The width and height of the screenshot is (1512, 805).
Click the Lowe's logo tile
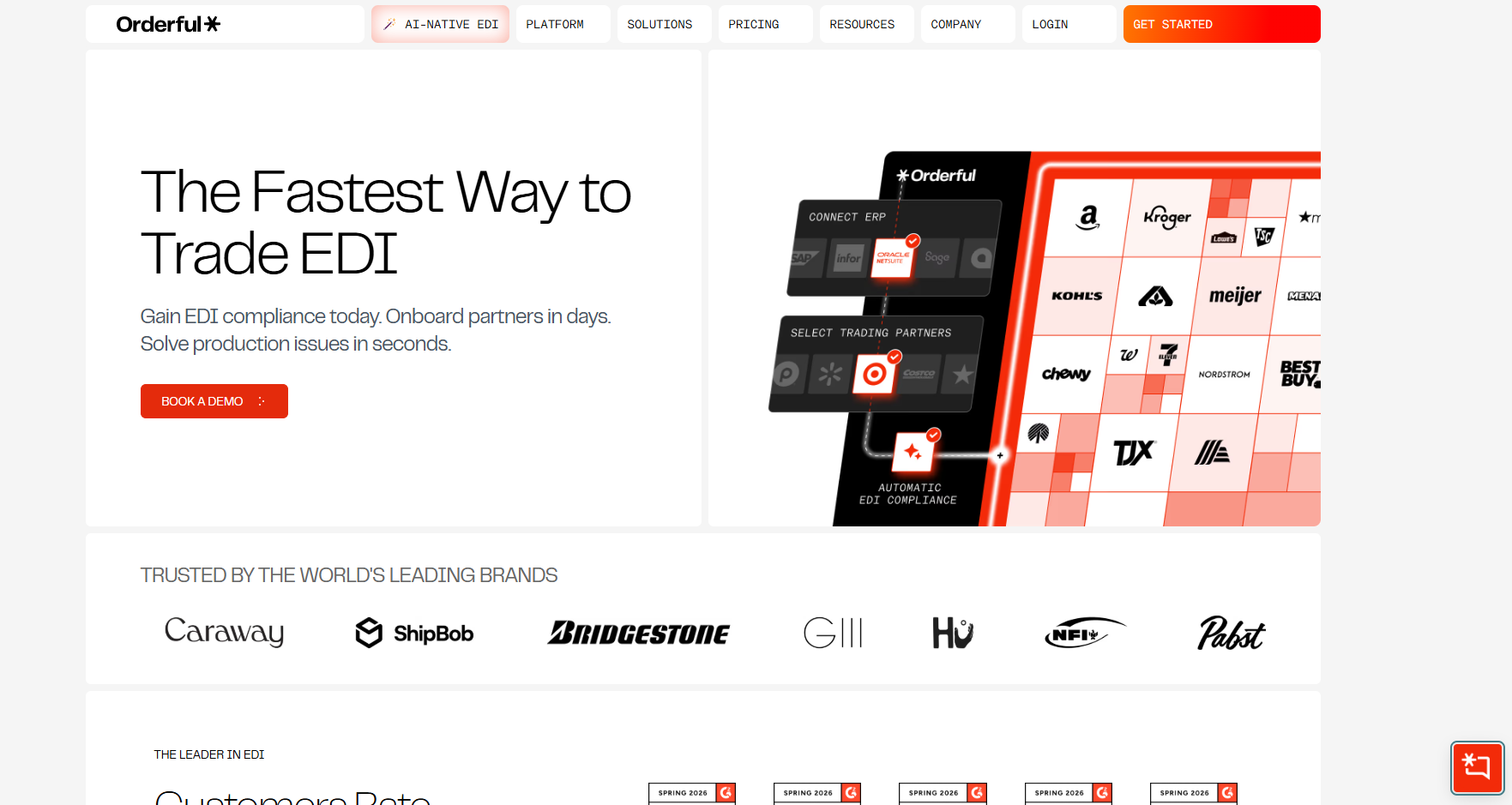[x=1224, y=237]
